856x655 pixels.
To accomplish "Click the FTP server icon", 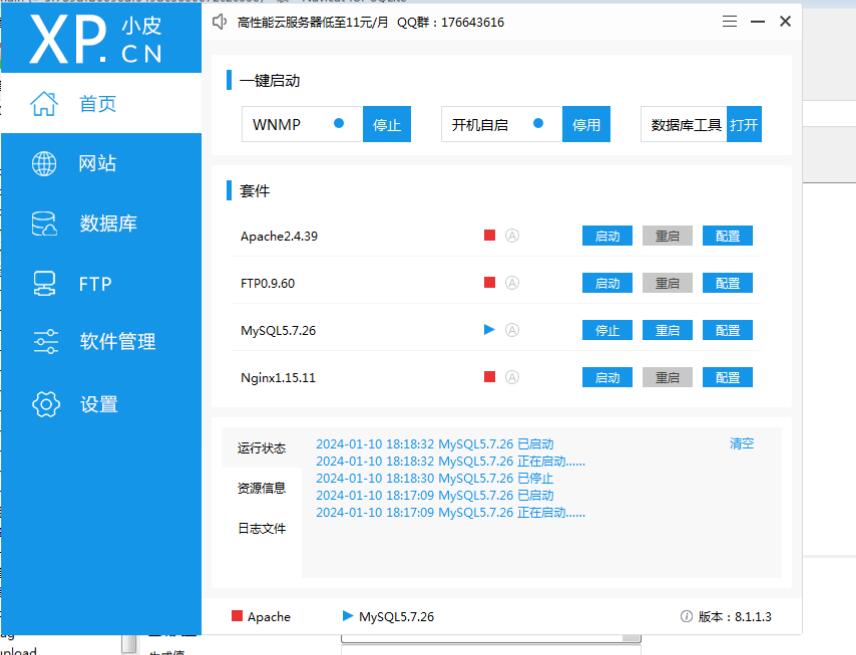I will click(x=44, y=284).
